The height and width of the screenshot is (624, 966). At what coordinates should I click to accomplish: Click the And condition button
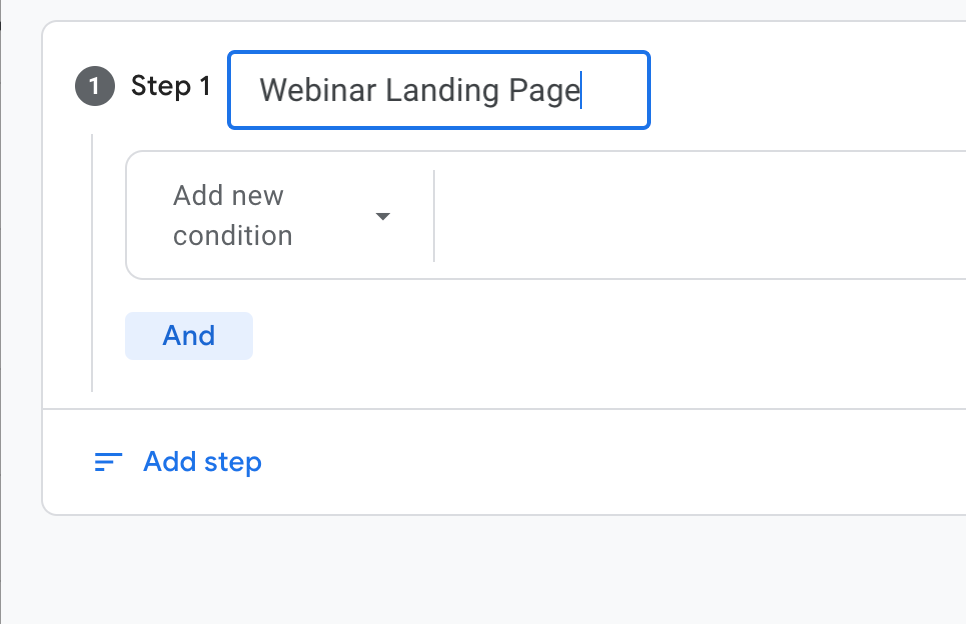point(189,336)
